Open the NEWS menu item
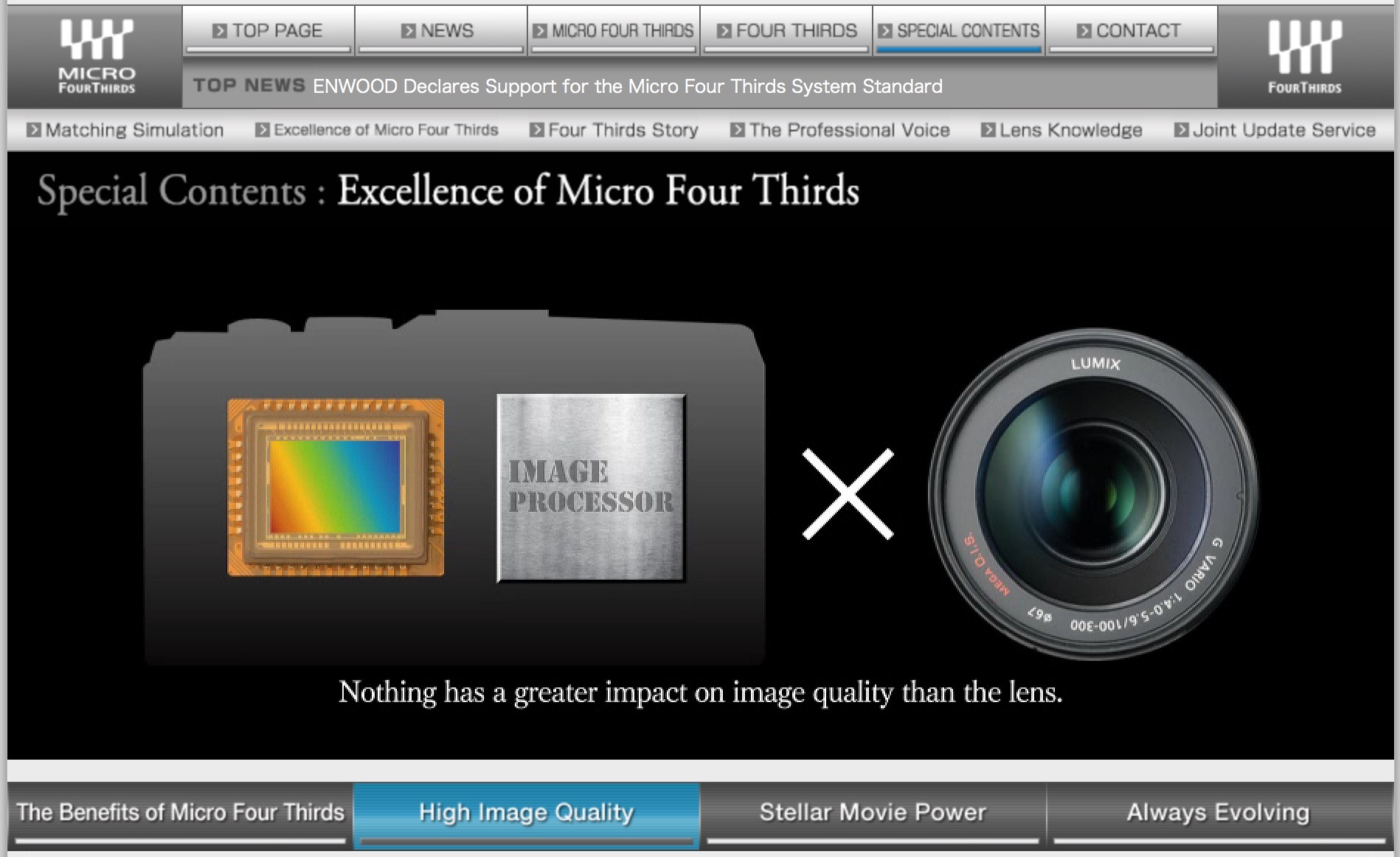 pos(440,31)
